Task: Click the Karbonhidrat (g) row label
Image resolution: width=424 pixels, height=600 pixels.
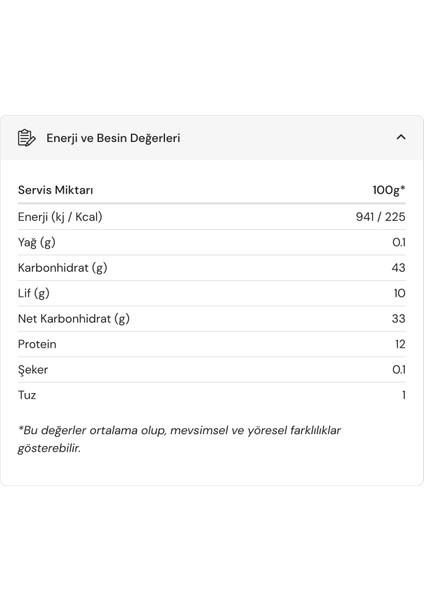Action: coord(63,268)
